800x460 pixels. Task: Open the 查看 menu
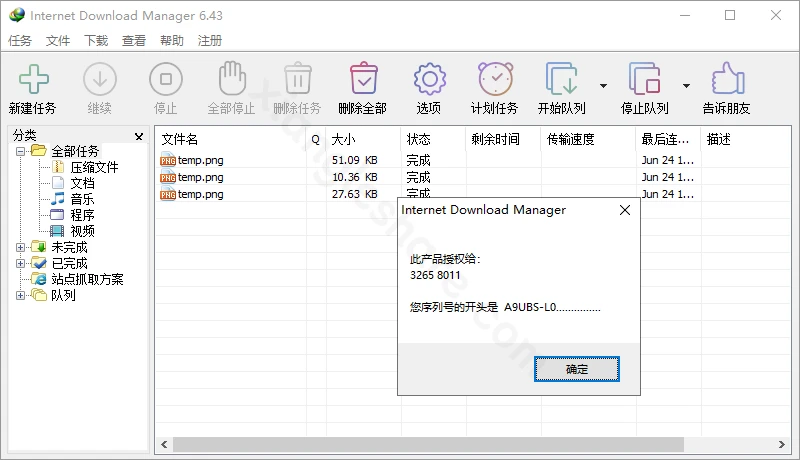134,40
